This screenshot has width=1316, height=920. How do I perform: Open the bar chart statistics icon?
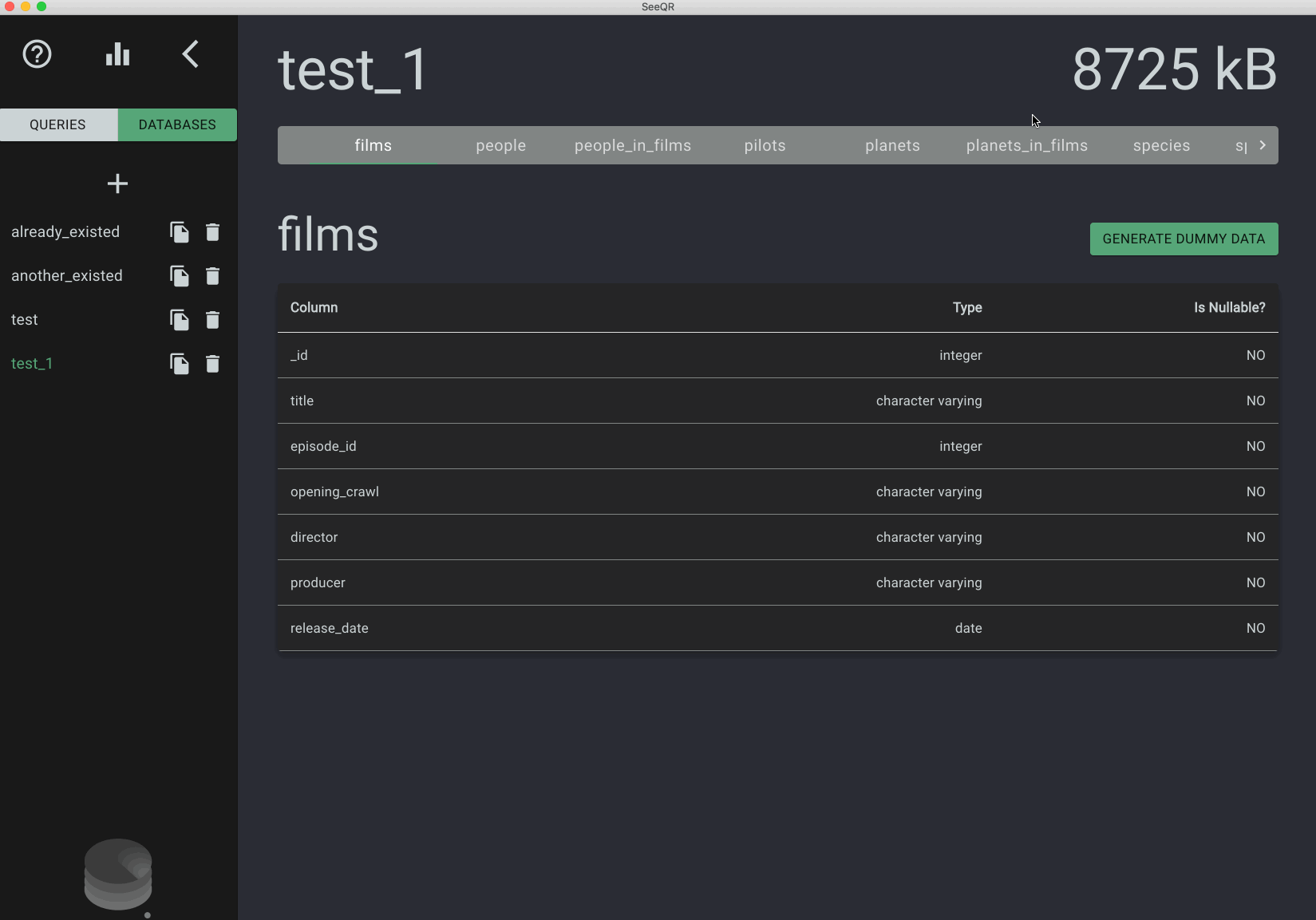tap(117, 54)
